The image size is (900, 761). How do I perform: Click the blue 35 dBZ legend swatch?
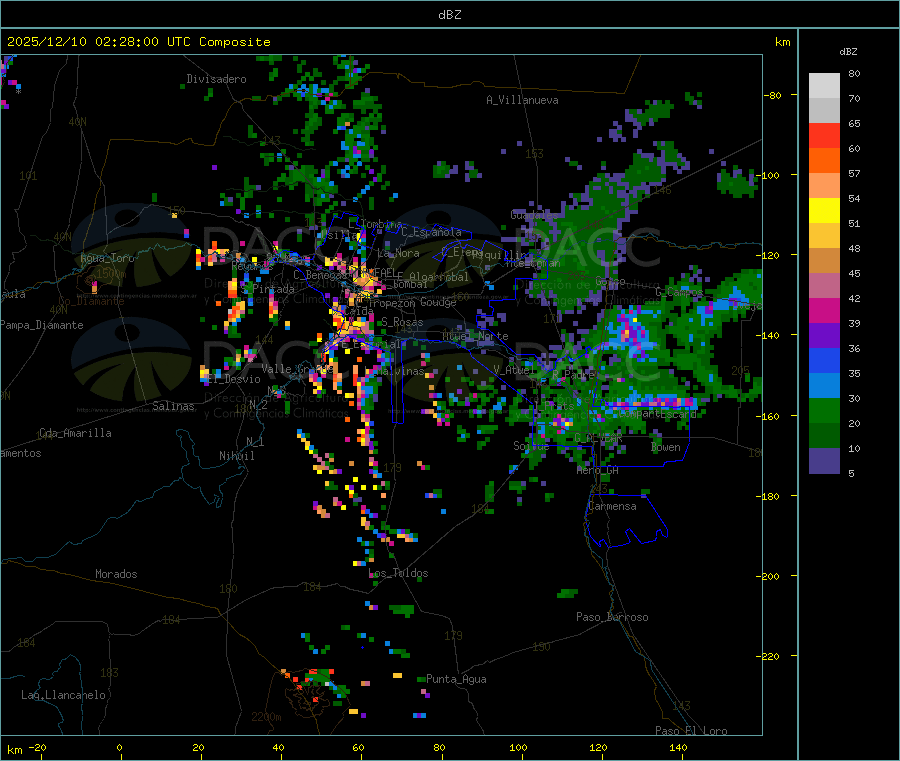pyautogui.click(x=824, y=360)
